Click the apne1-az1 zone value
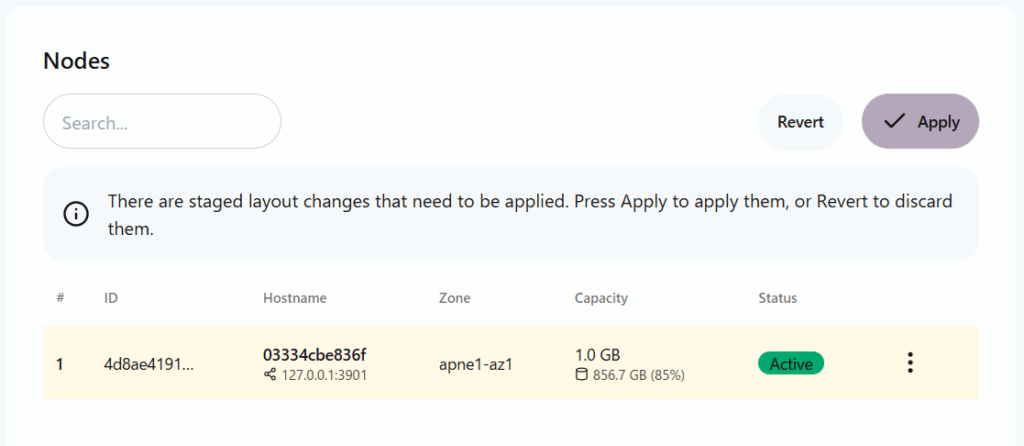 click(x=475, y=364)
